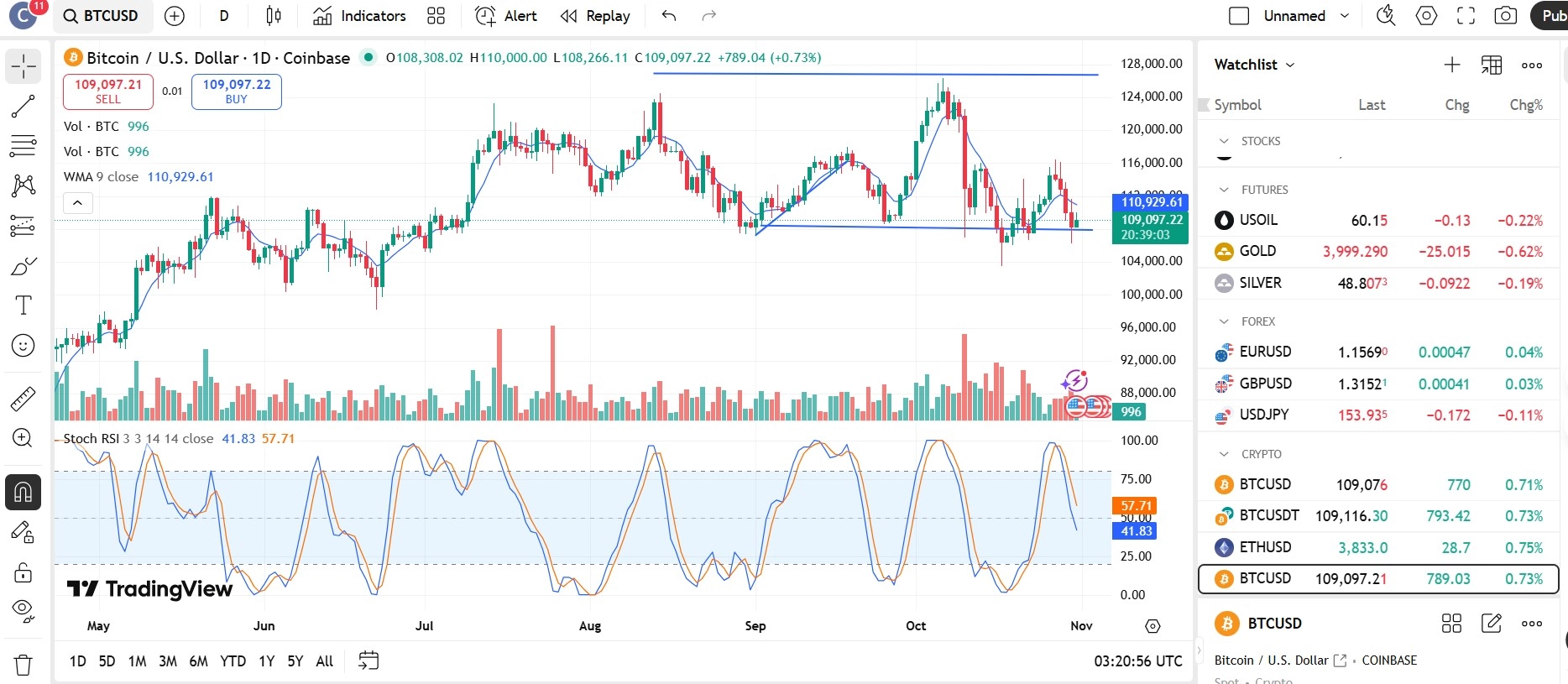Viewport: 1568px width, 684px height.
Task: Select the trend line drawing tool
Action: pyautogui.click(x=23, y=106)
